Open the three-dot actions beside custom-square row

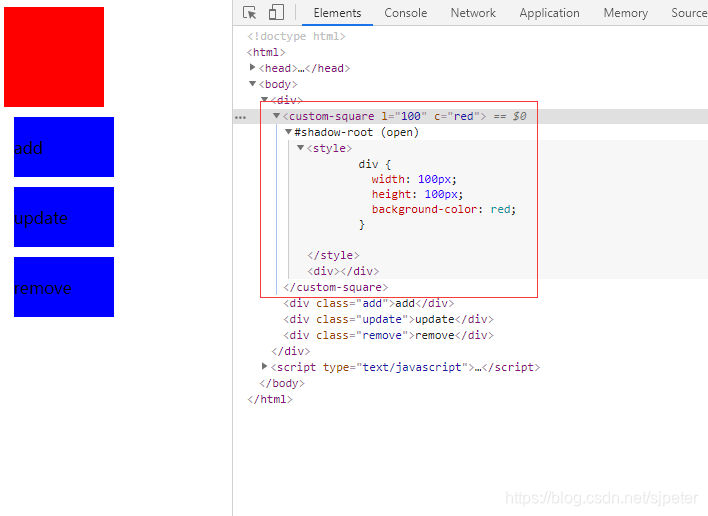[x=241, y=117]
